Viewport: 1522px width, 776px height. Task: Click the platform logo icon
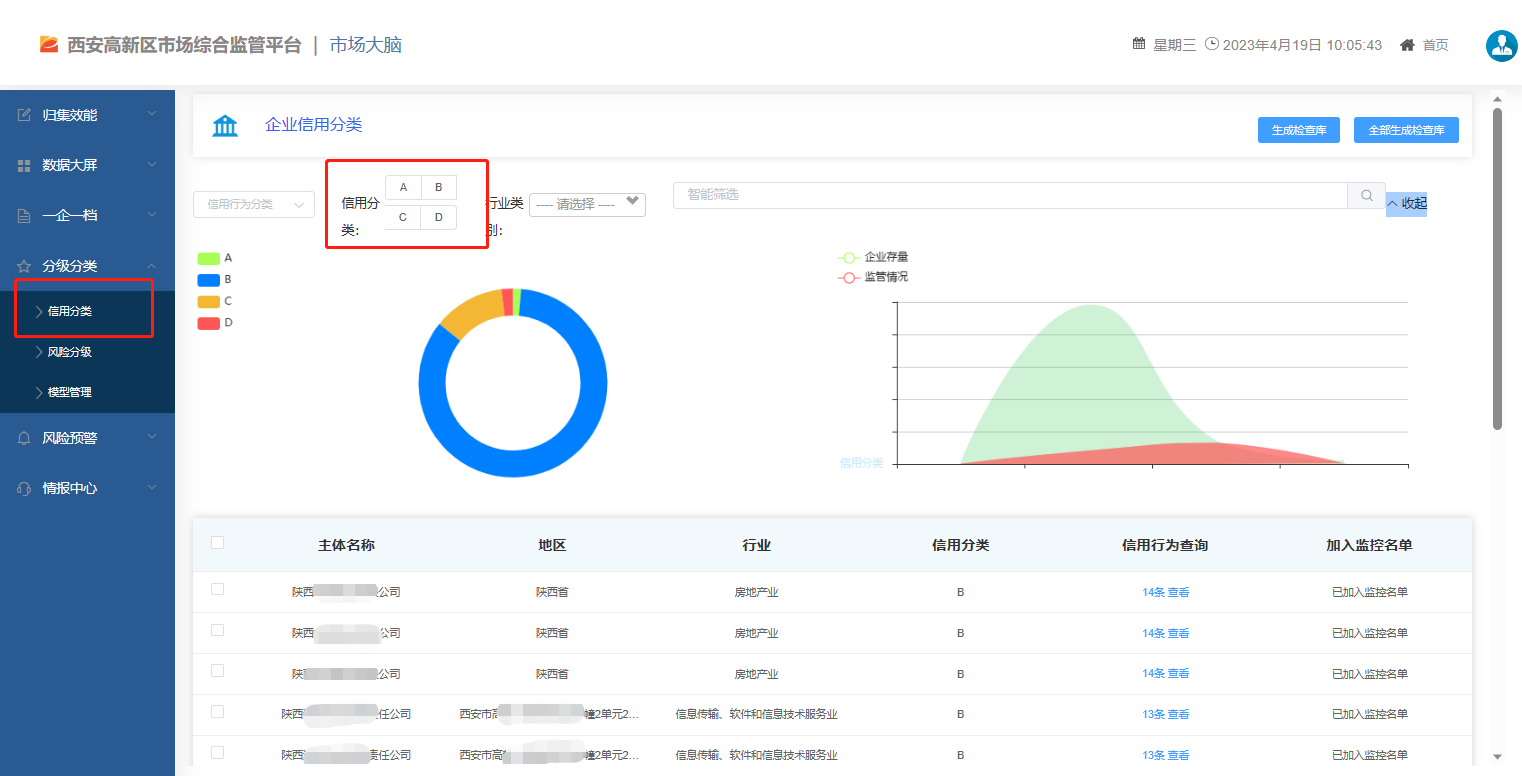click(x=49, y=45)
